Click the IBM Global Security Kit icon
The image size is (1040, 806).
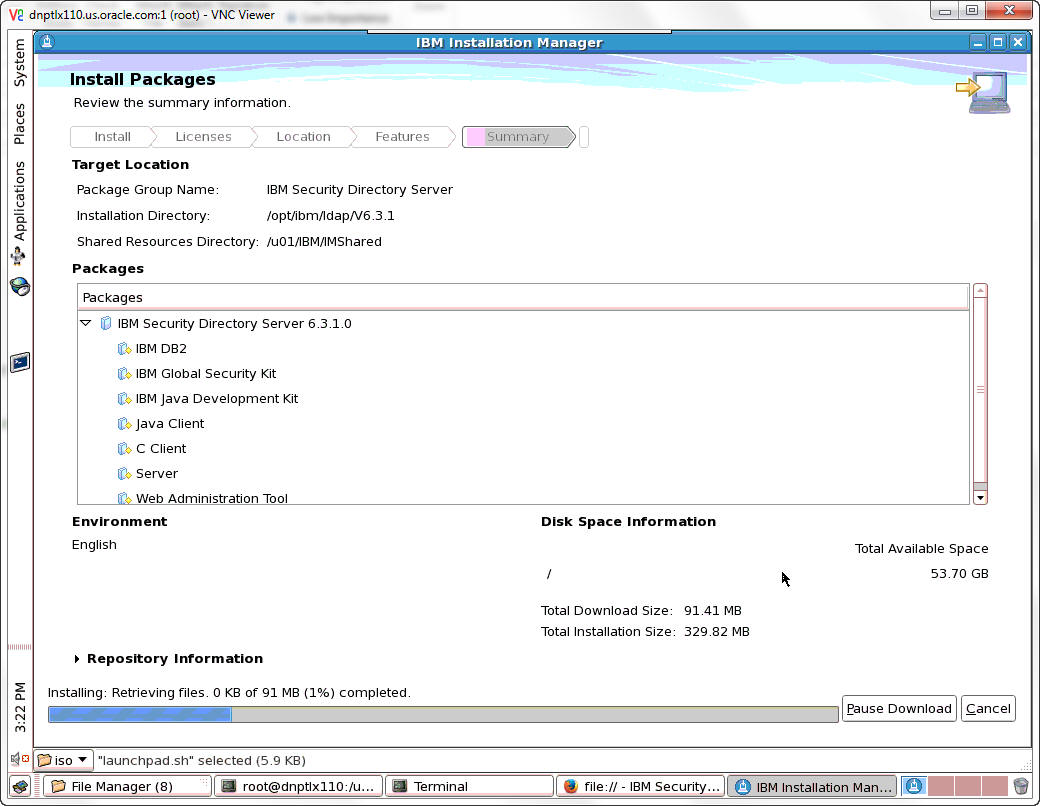point(124,374)
